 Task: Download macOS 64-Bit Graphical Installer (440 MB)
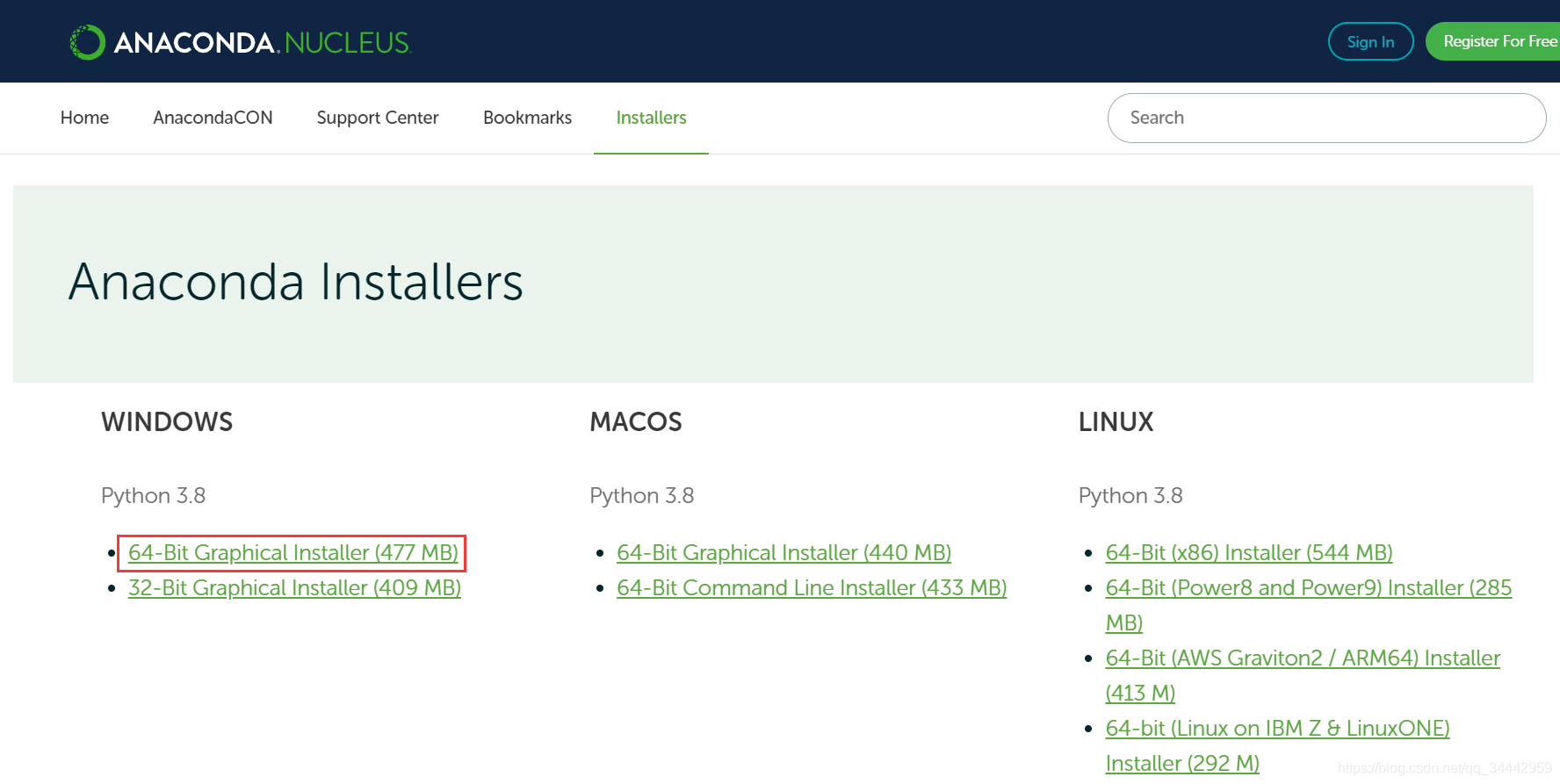coord(784,552)
